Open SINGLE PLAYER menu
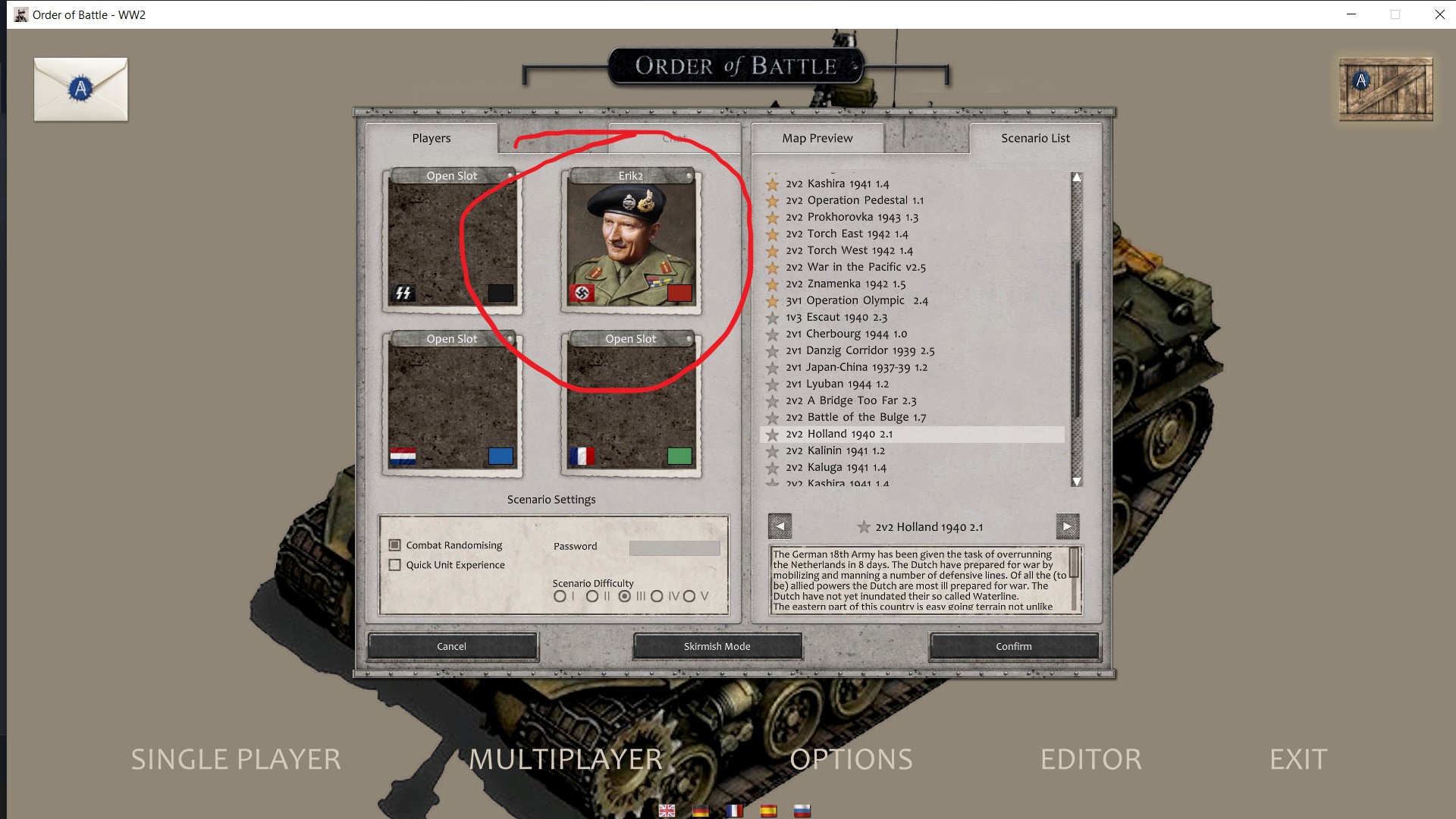The height and width of the screenshot is (819, 1456). [236, 759]
